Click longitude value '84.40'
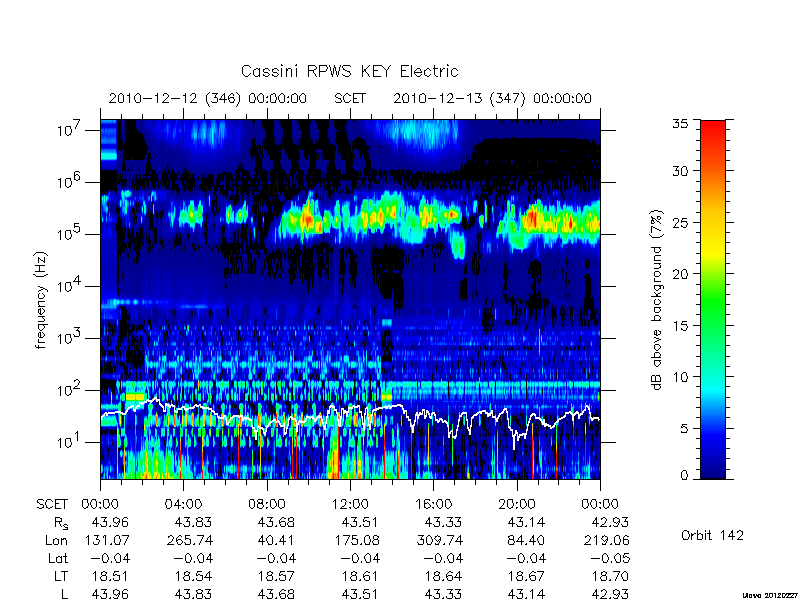This screenshot has width=800, height=600. pyautogui.click(x=526, y=540)
